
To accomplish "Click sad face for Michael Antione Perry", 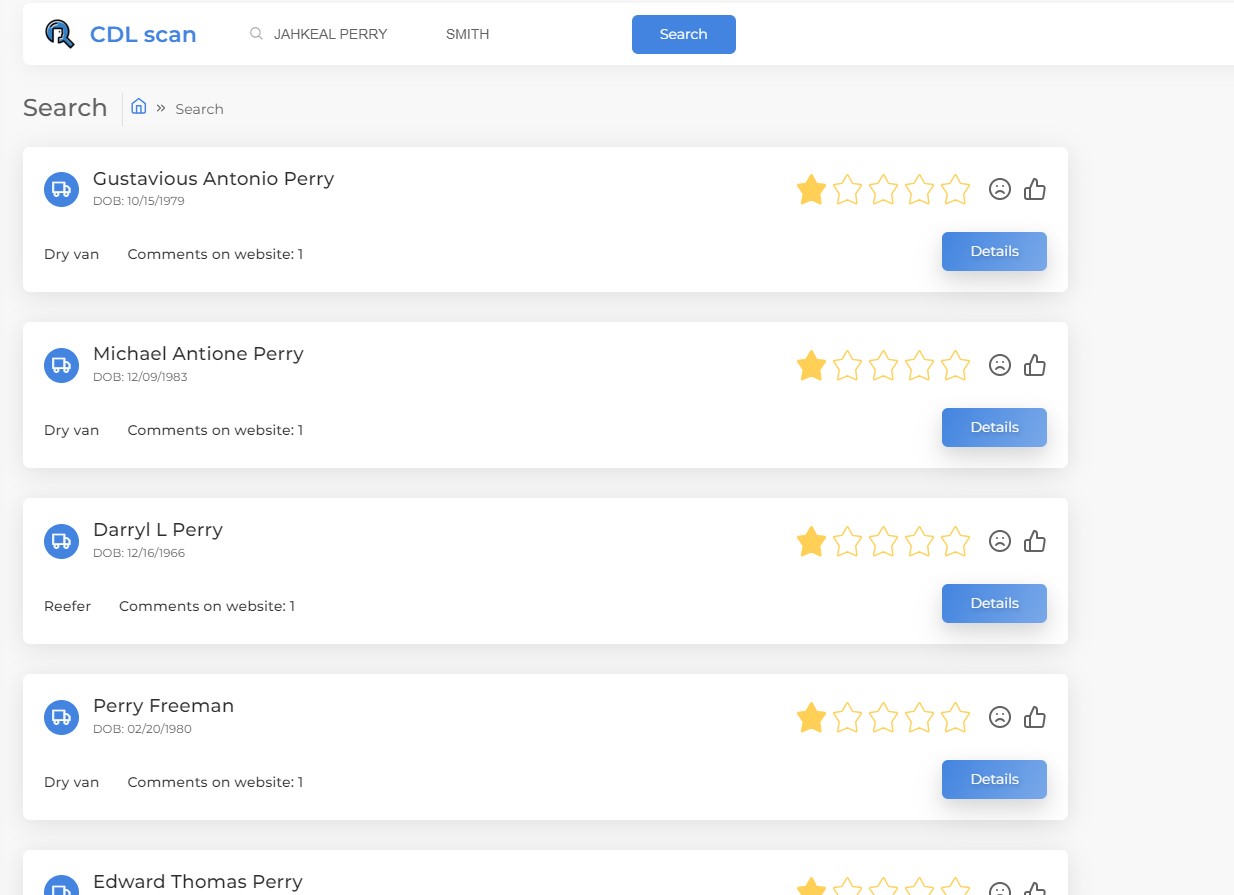I will pos(999,365).
